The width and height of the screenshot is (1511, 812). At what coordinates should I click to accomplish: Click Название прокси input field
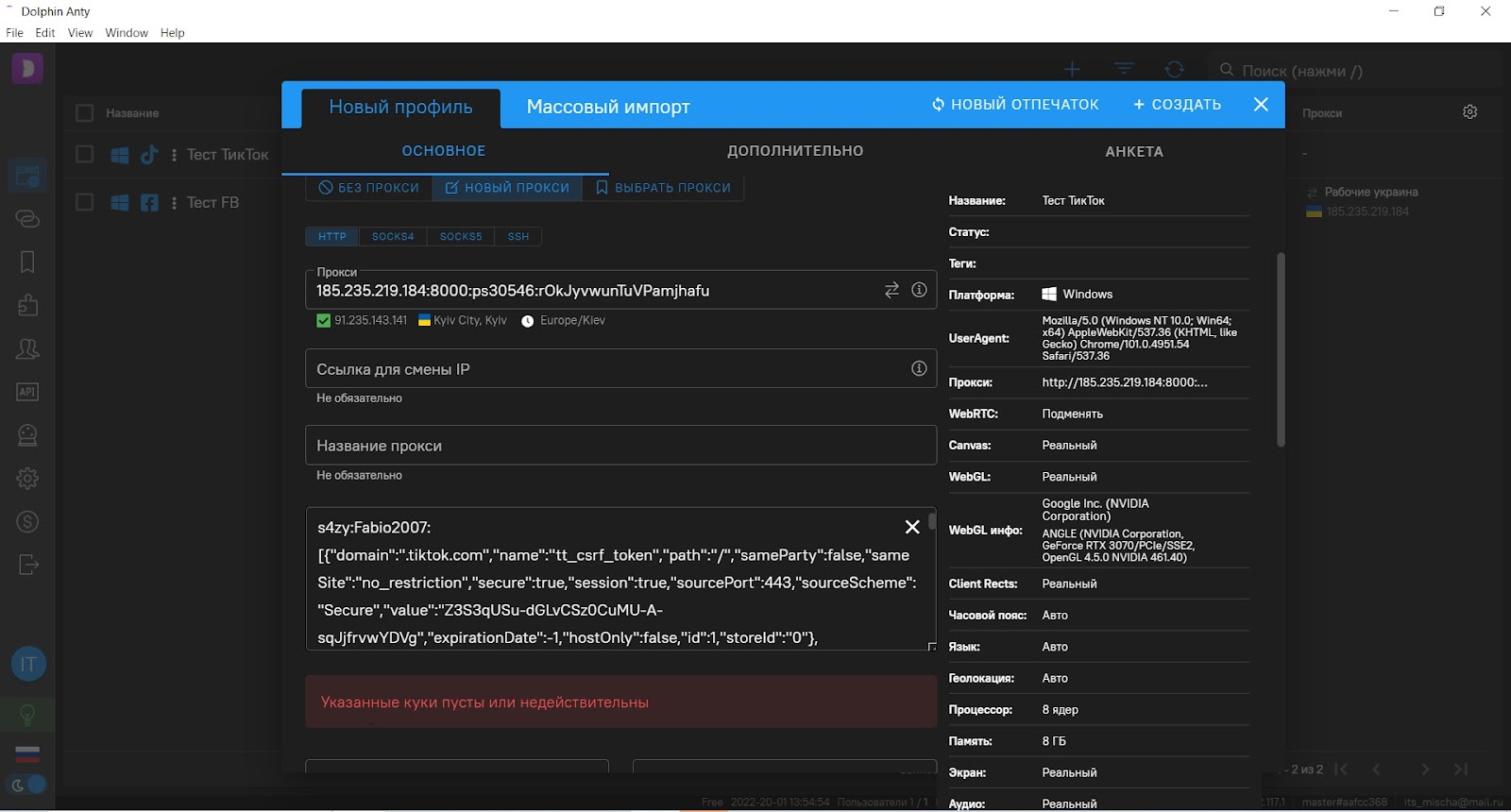pyautogui.click(x=620, y=445)
